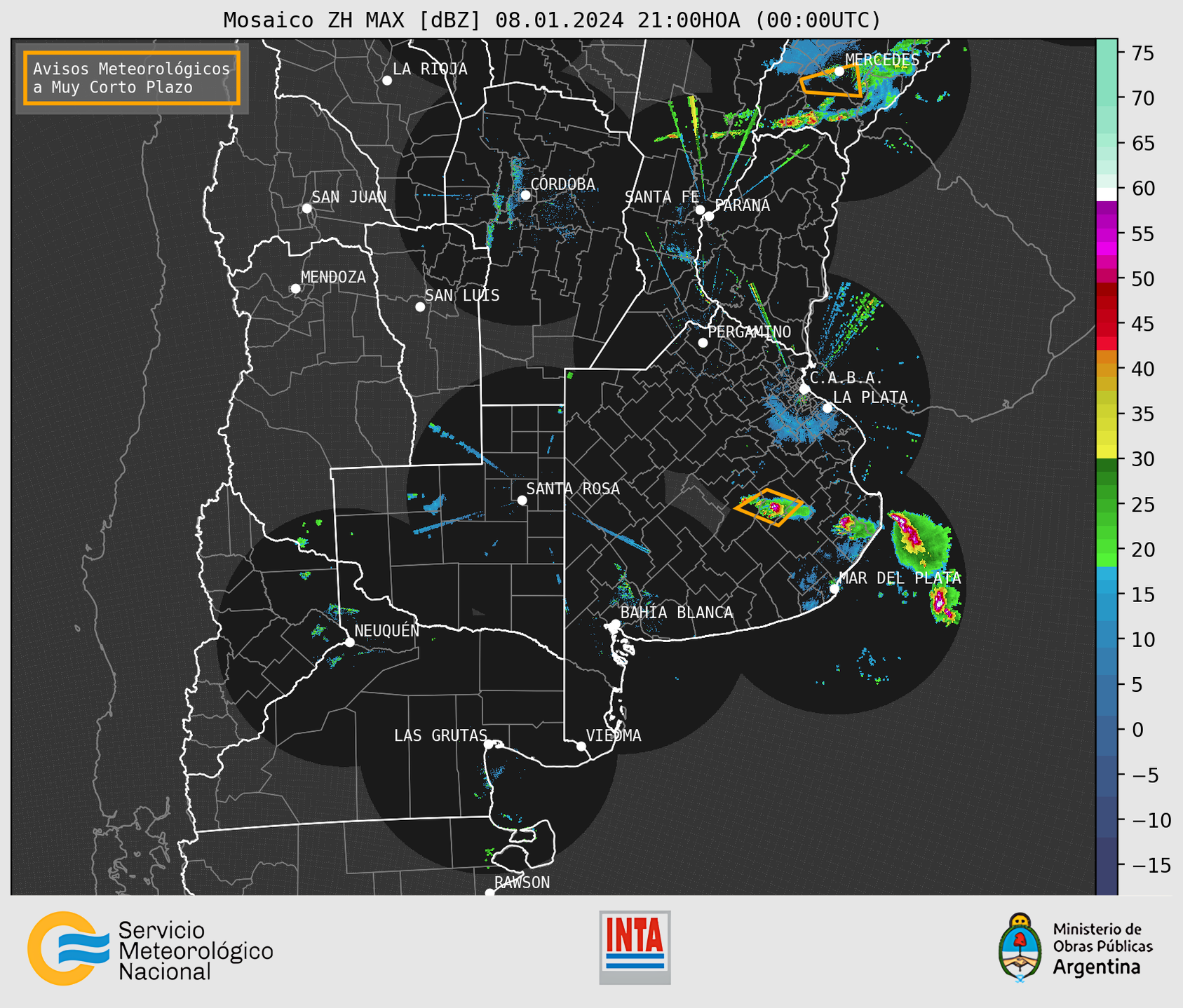This screenshot has width=1183, height=1008.
Task: Click the green 25 dBZ color band
Action: pyautogui.click(x=1107, y=504)
